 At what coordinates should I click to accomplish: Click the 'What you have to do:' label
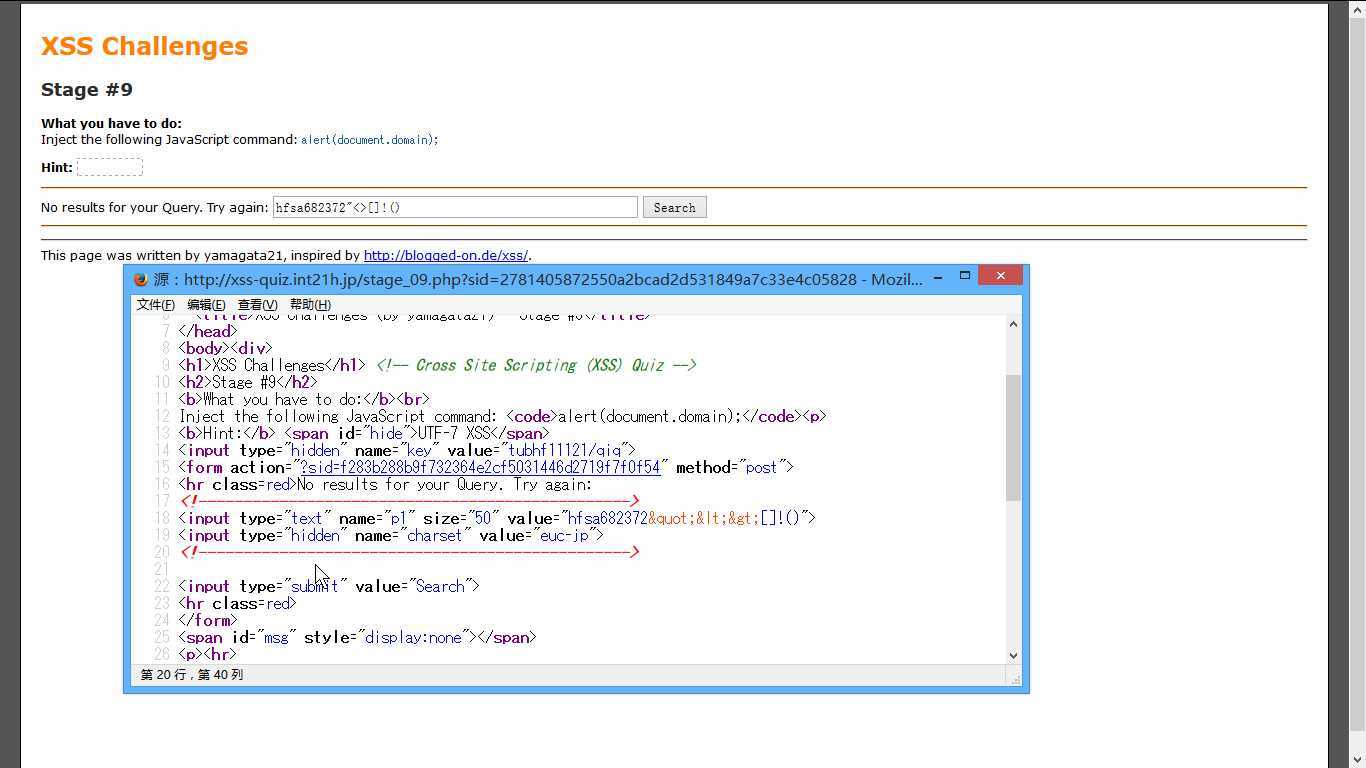[x=111, y=124]
